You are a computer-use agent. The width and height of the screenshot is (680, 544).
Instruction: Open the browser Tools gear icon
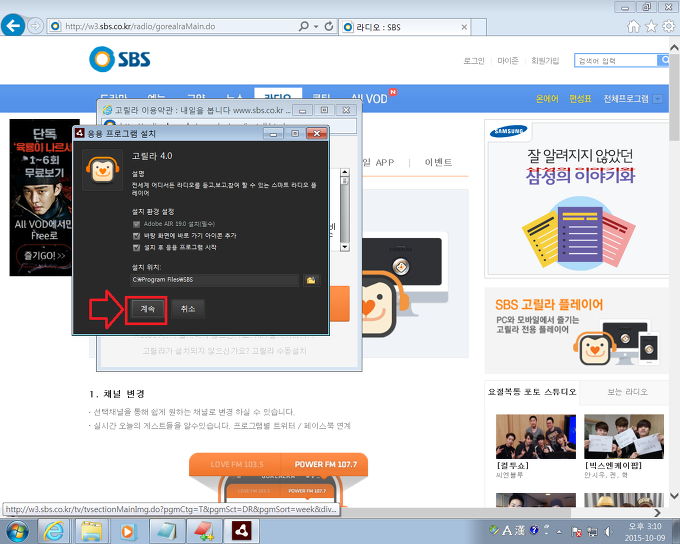pos(669,26)
